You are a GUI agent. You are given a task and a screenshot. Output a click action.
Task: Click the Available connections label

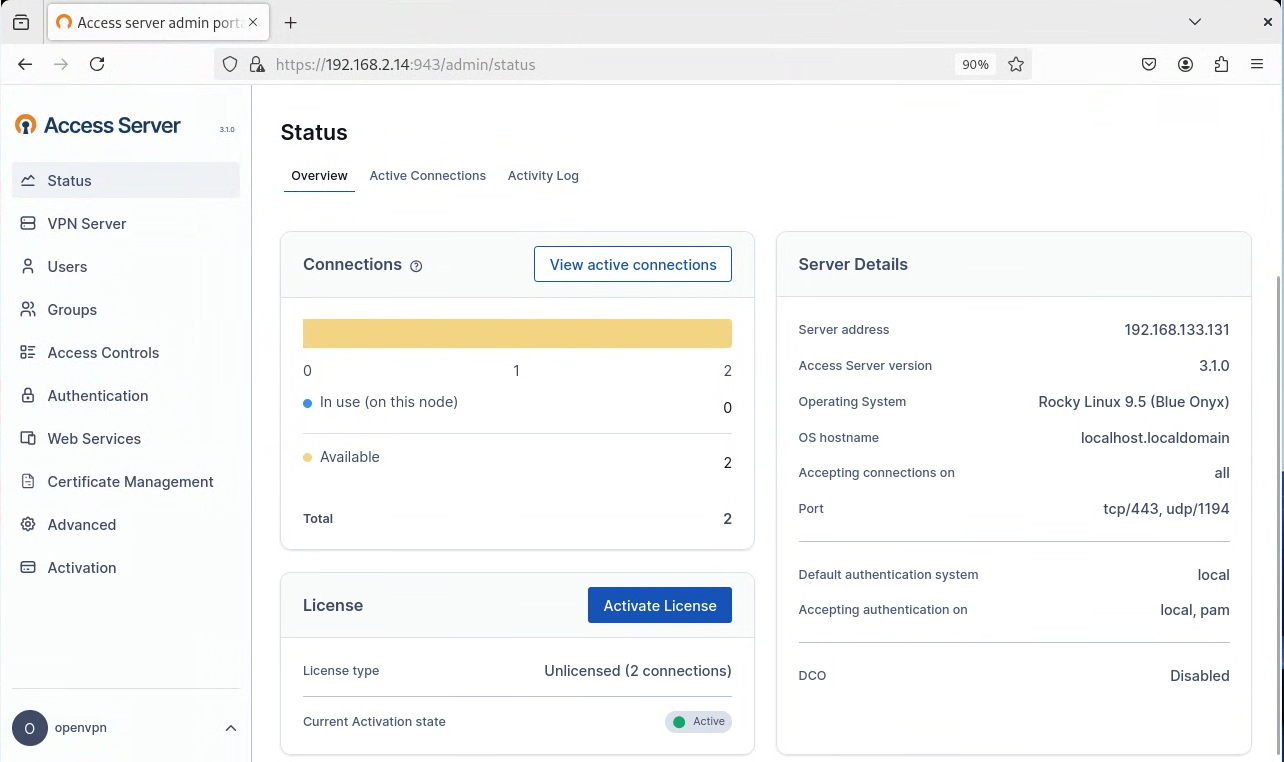click(350, 457)
